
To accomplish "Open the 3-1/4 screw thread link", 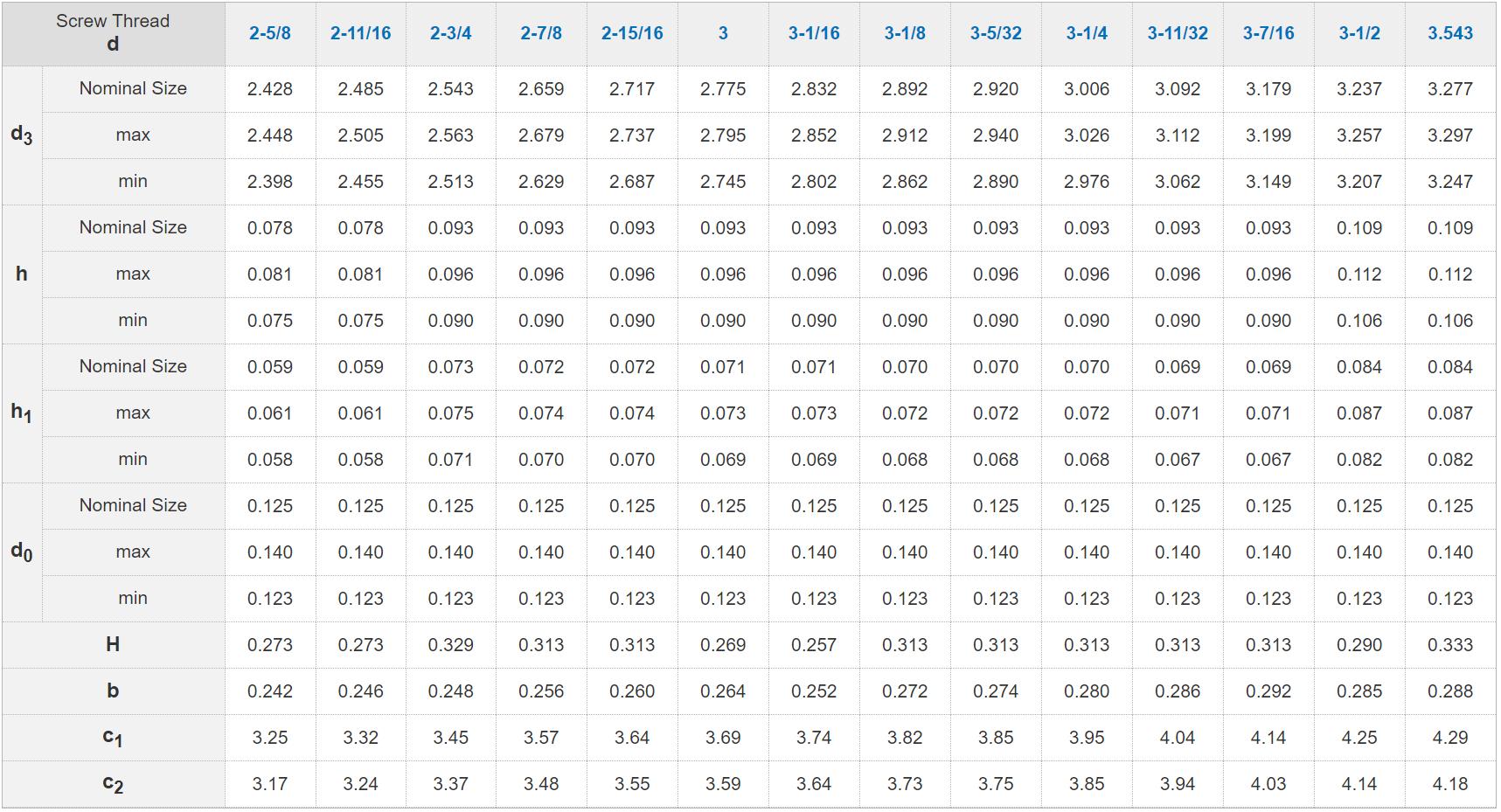I will [x=1087, y=33].
